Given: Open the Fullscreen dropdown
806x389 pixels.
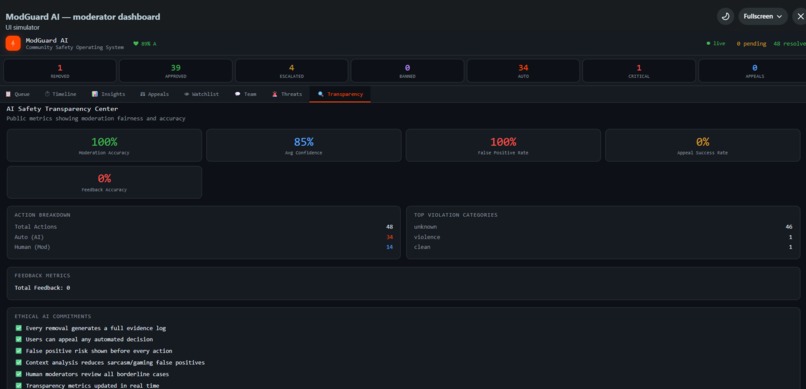Looking at the screenshot, I should tap(763, 16).
